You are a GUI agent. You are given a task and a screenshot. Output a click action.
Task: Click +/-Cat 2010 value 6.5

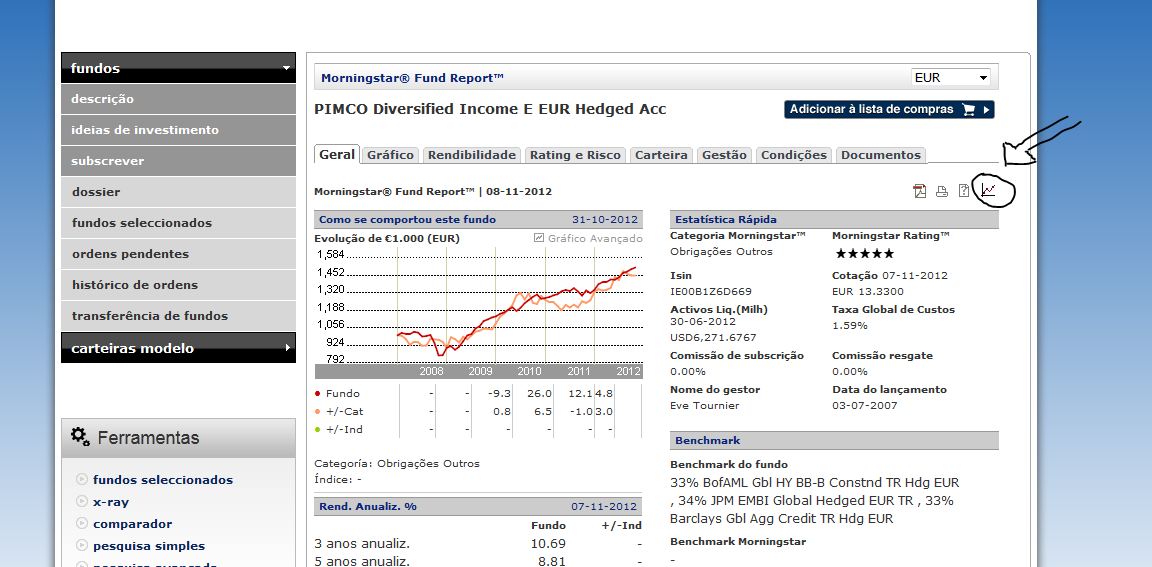pos(542,411)
